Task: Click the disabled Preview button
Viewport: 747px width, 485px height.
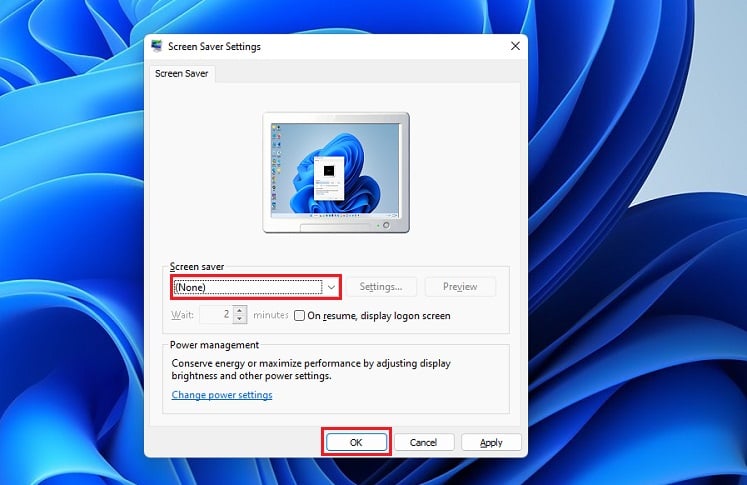Action: [x=460, y=286]
